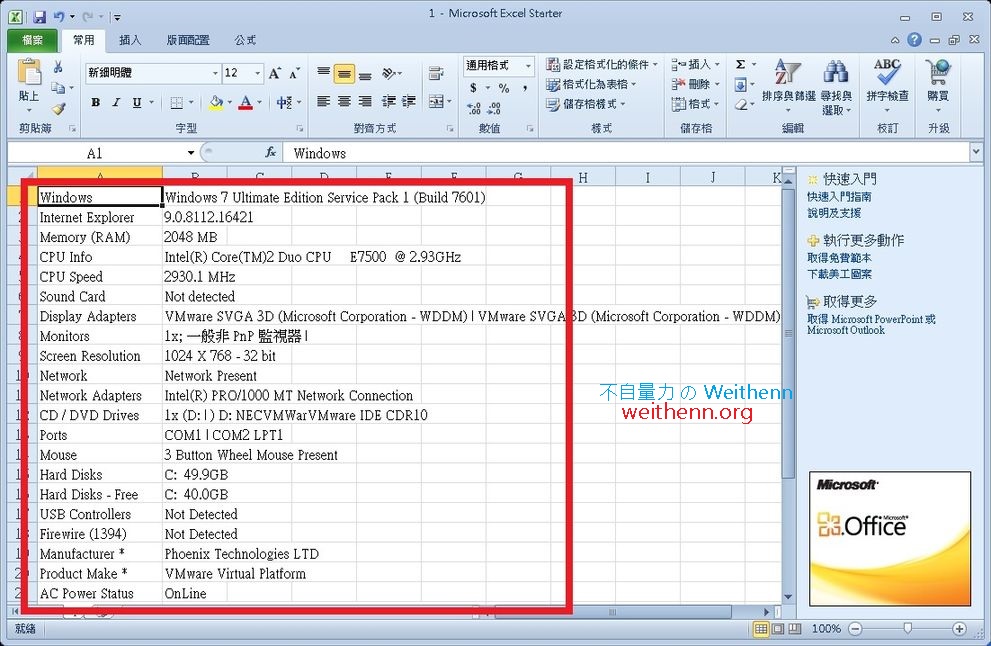Open the font color dropdown arrow

coord(259,102)
